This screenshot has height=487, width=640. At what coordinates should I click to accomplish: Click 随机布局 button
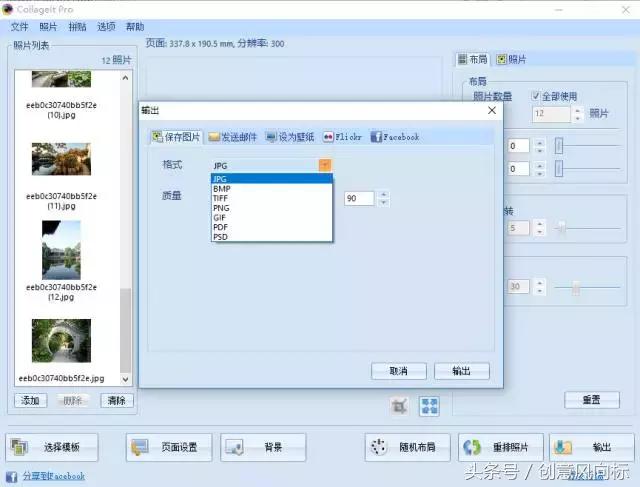point(407,447)
